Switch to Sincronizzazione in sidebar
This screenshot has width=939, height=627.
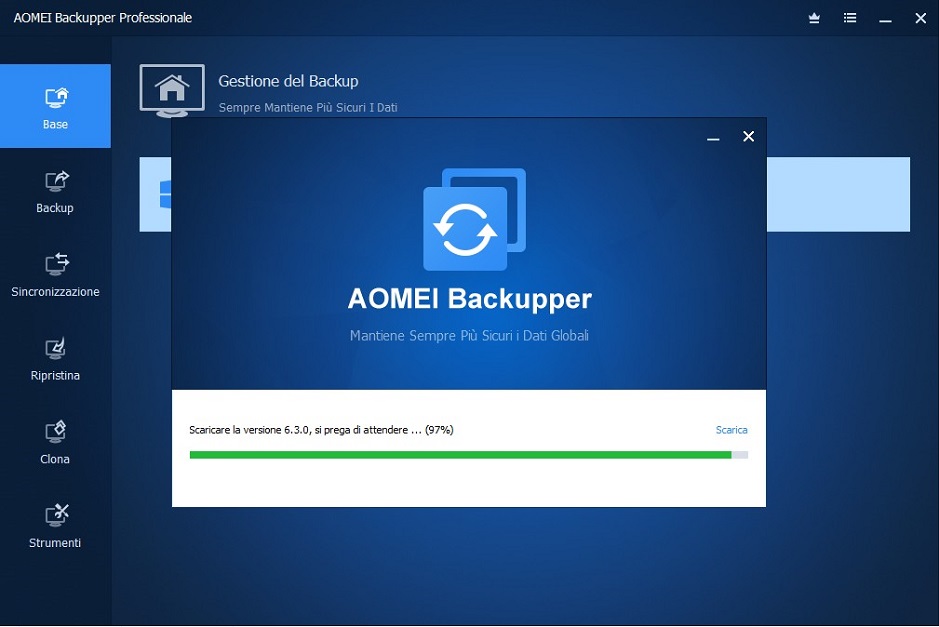55,275
